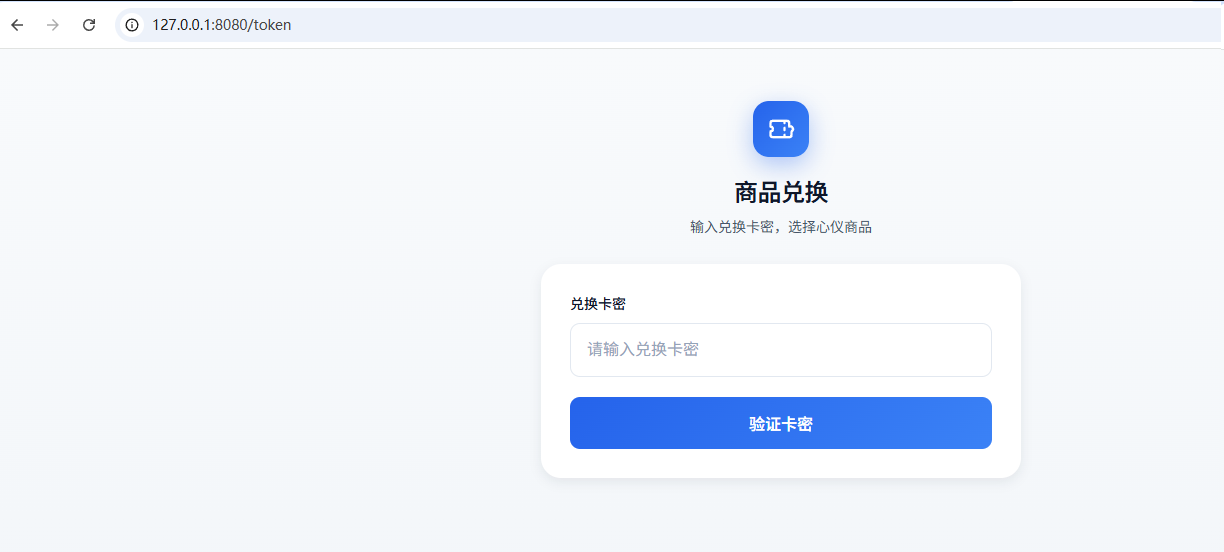Click the 127.0.0.1 host in address bar
Image resolution: width=1224 pixels, height=552 pixels.
[x=181, y=25]
